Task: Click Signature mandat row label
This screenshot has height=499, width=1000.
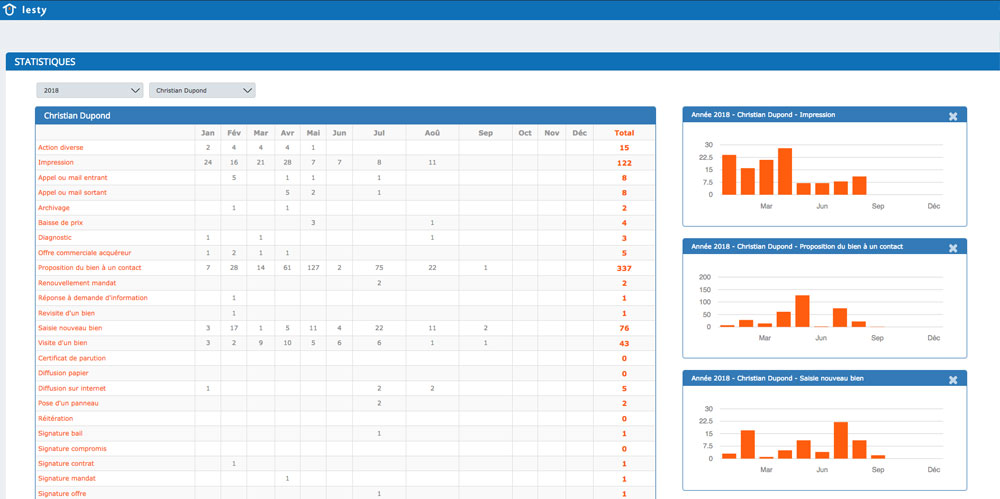Action: click(x=67, y=479)
